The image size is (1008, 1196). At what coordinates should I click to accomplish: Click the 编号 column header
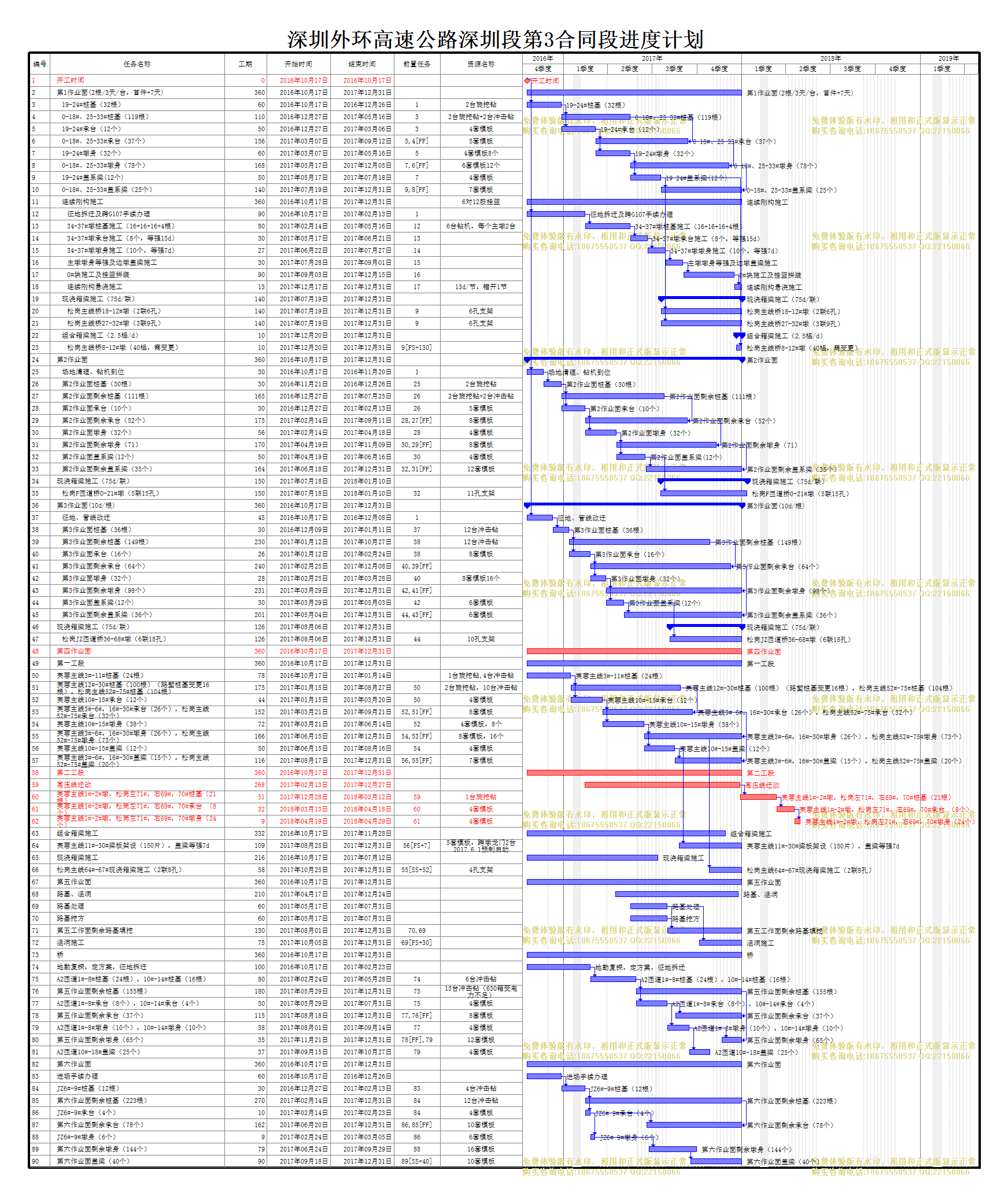40,64
